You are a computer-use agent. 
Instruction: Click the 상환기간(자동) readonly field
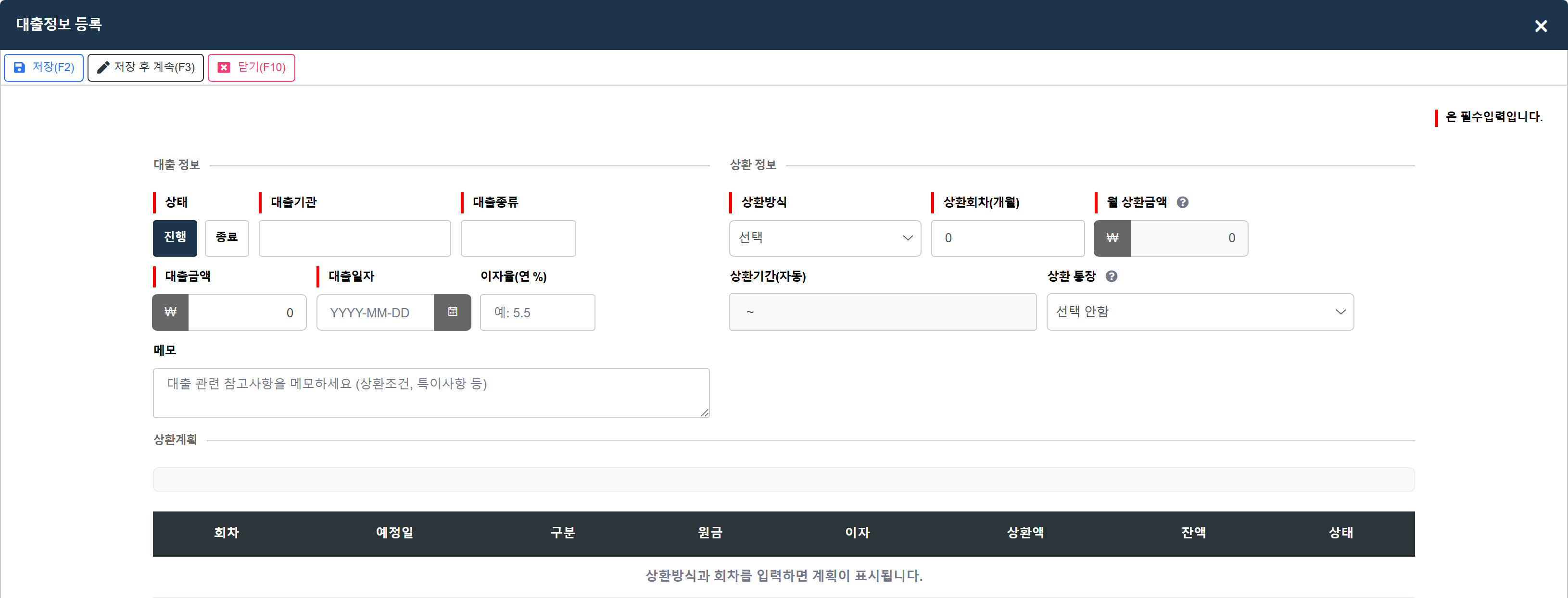[x=883, y=312]
